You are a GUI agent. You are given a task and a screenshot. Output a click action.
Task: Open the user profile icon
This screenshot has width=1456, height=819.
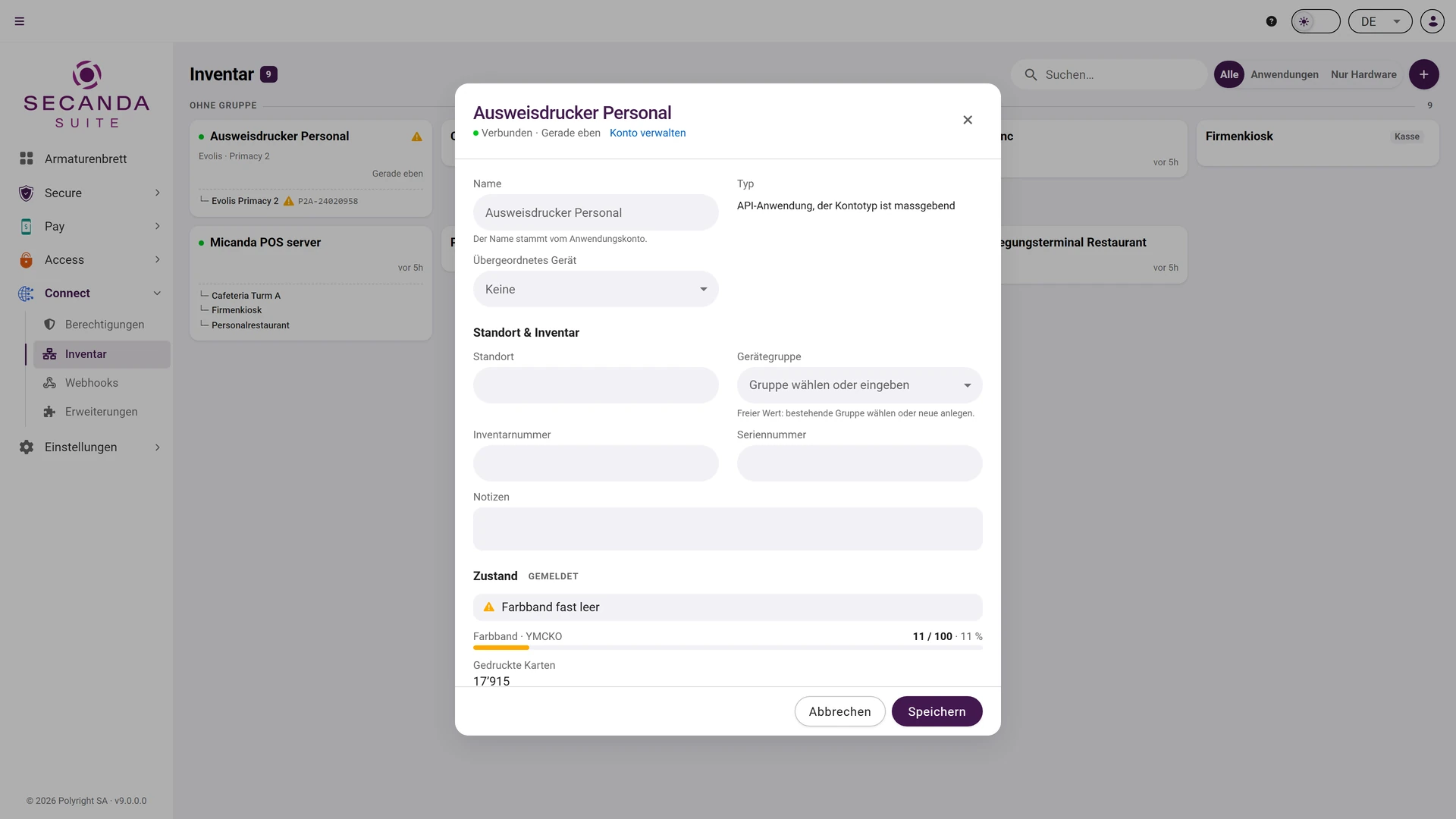coord(1432,21)
